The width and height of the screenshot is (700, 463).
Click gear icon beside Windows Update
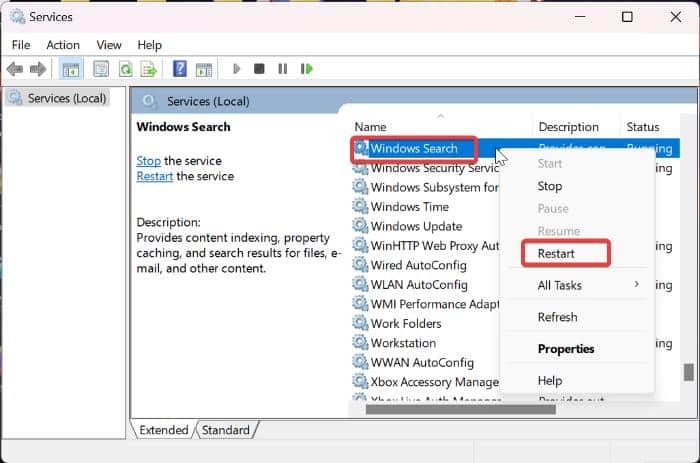click(360, 225)
